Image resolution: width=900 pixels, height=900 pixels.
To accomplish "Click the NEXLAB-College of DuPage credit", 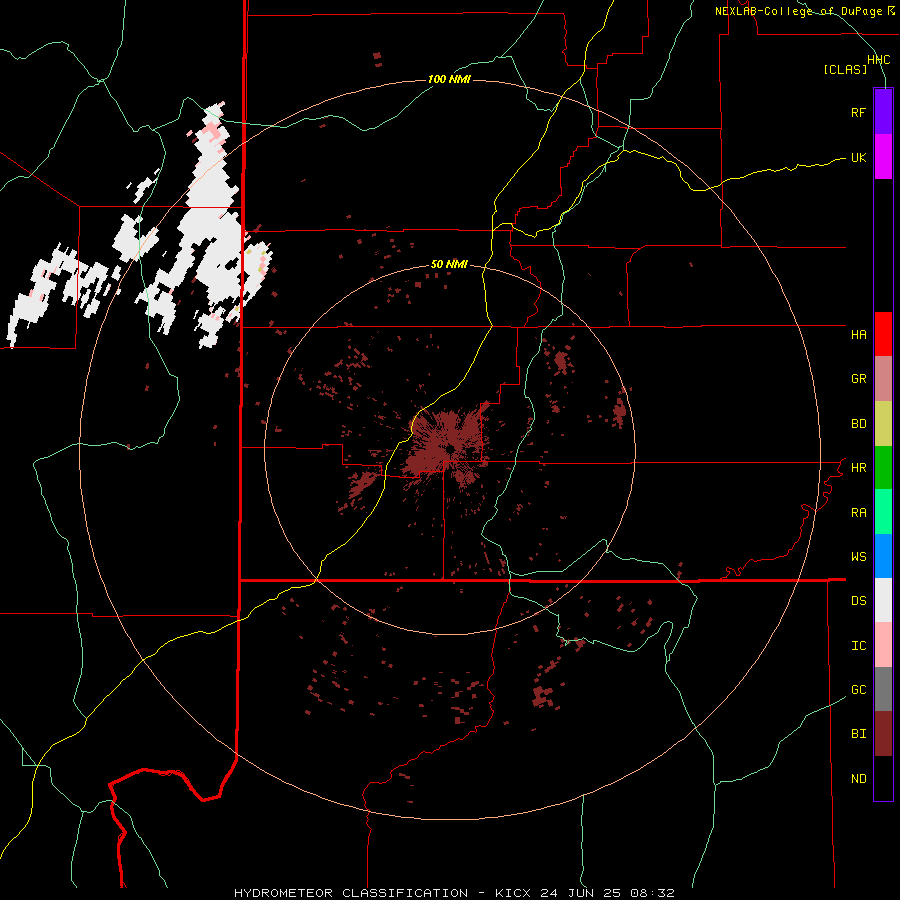I will [804, 11].
